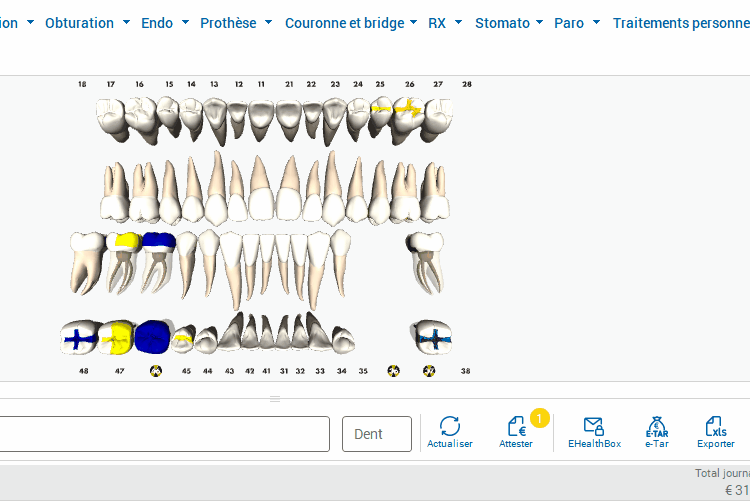Click the panel splitter handle below the chart
The width and height of the screenshot is (750, 501).
pyautogui.click(x=275, y=399)
